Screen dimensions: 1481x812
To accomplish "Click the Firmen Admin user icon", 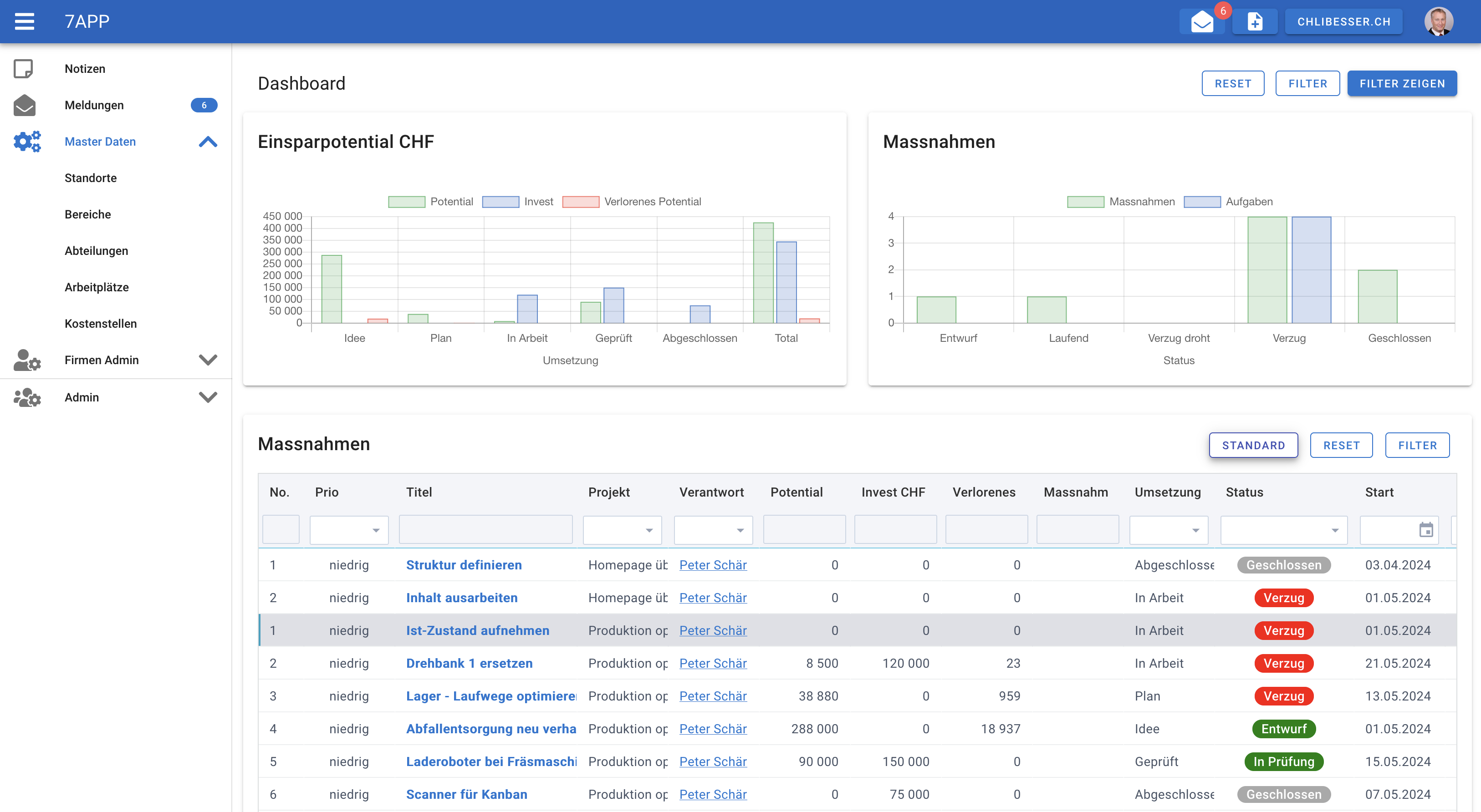I will click(x=26, y=361).
